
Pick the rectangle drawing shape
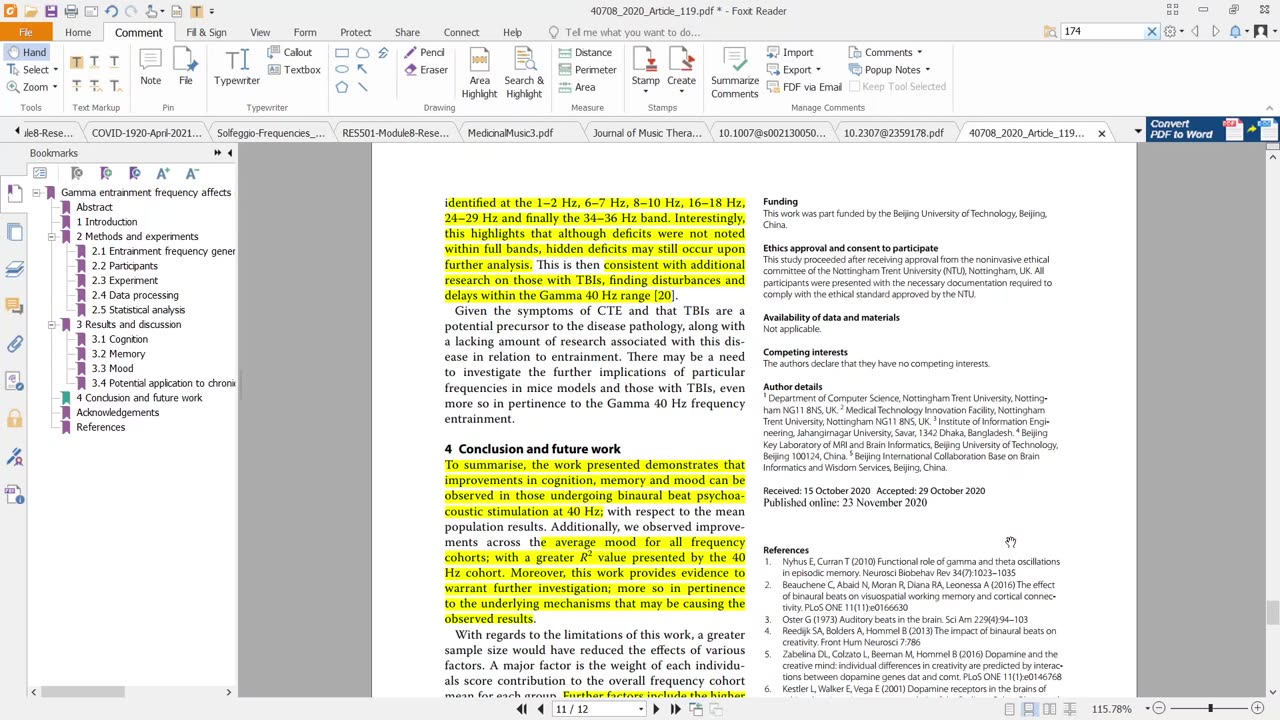pyautogui.click(x=342, y=52)
